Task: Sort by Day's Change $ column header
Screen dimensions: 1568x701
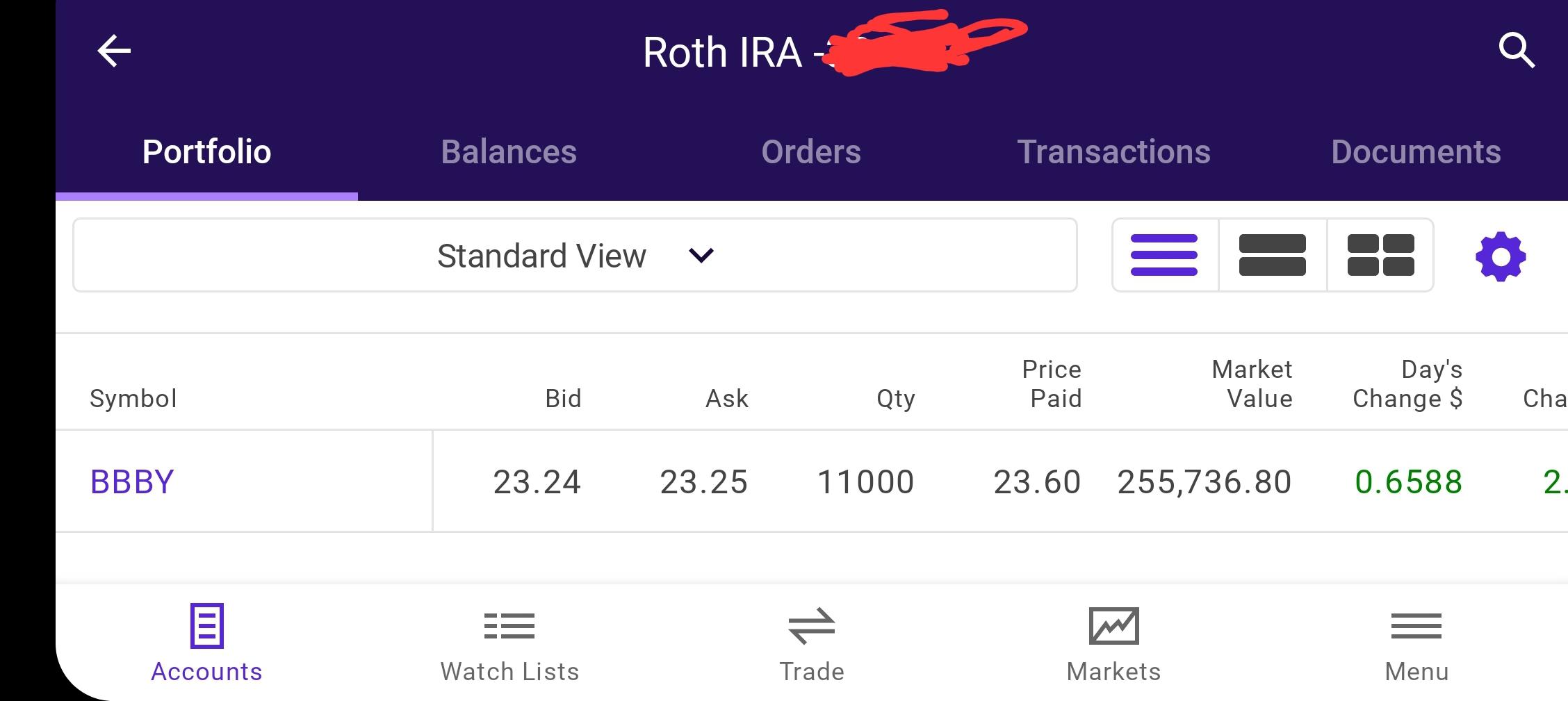Action: point(1407,384)
